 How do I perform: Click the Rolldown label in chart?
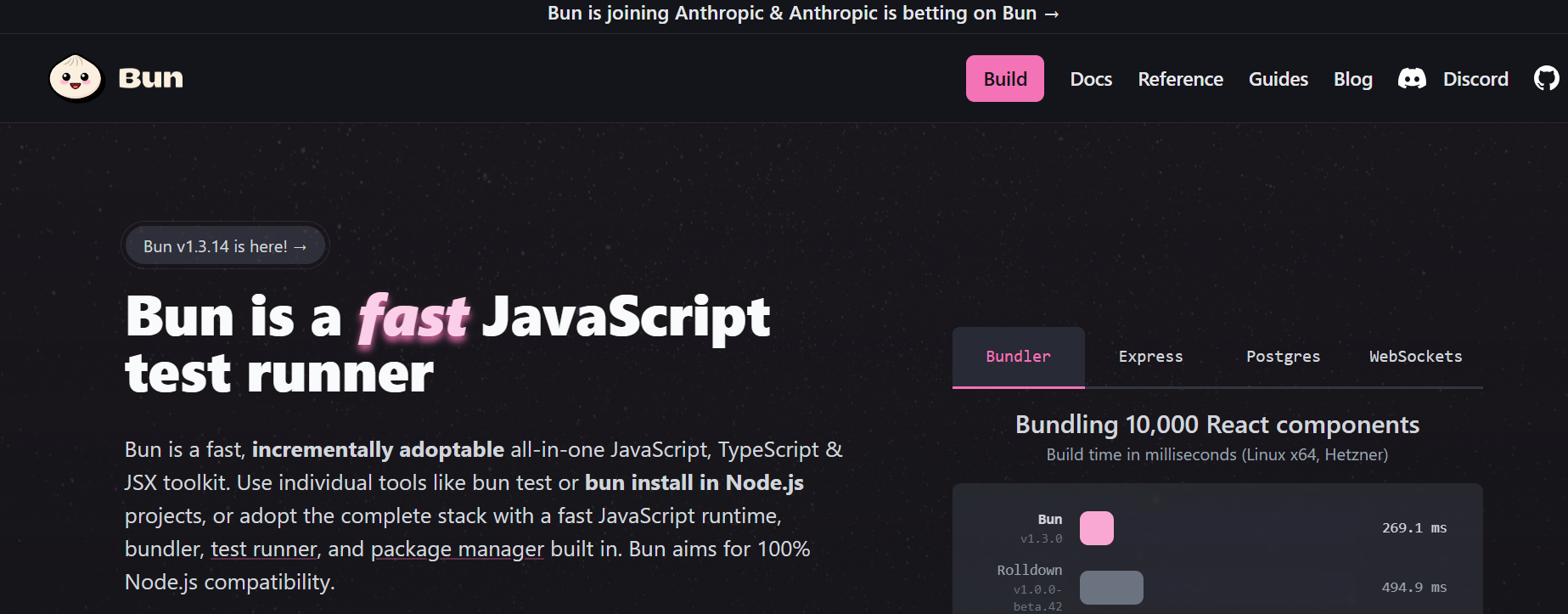pos(1029,570)
